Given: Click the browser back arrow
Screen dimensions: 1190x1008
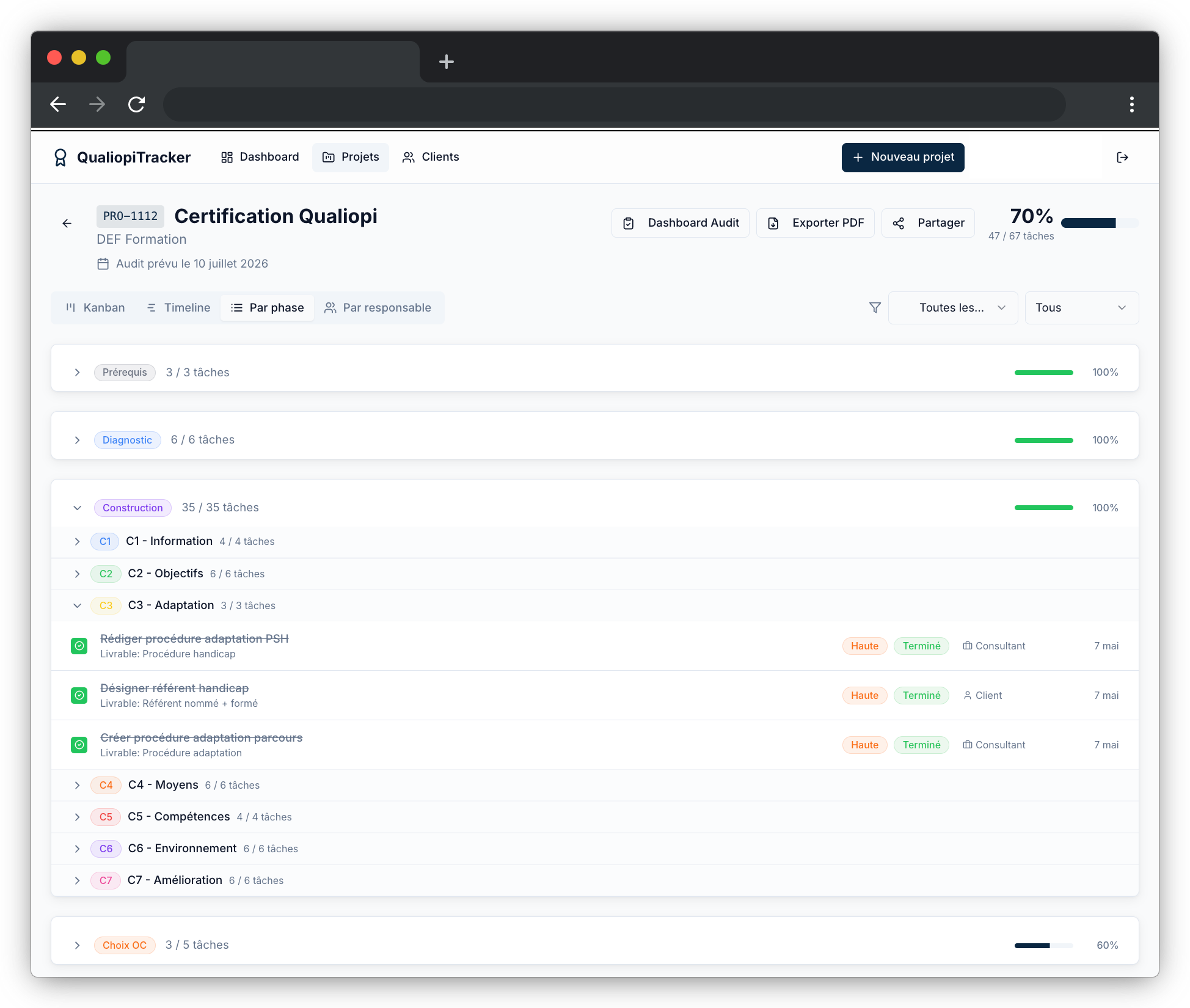Looking at the screenshot, I should pyautogui.click(x=58, y=104).
